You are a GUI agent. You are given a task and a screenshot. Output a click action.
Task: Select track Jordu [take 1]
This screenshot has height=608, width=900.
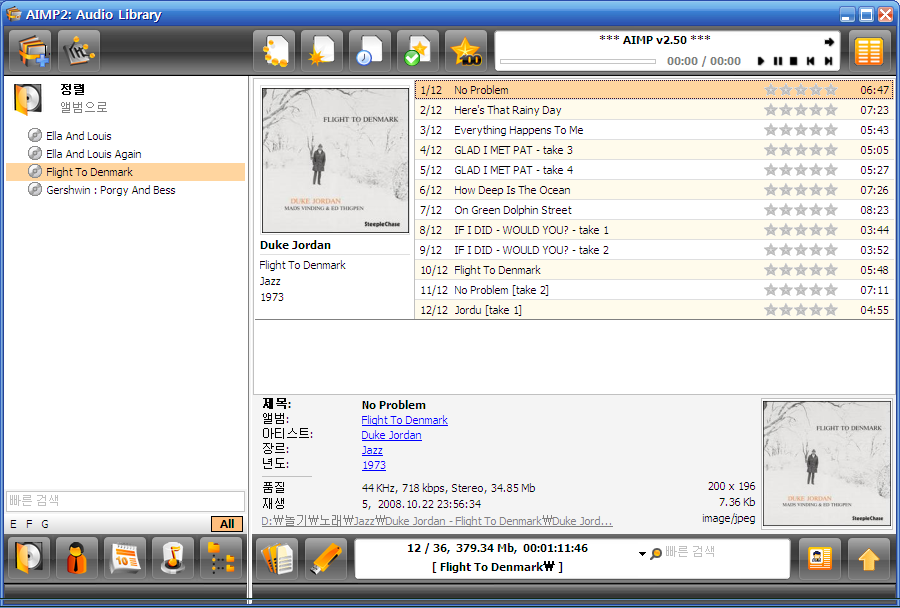pyautogui.click(x=654, y=310)
